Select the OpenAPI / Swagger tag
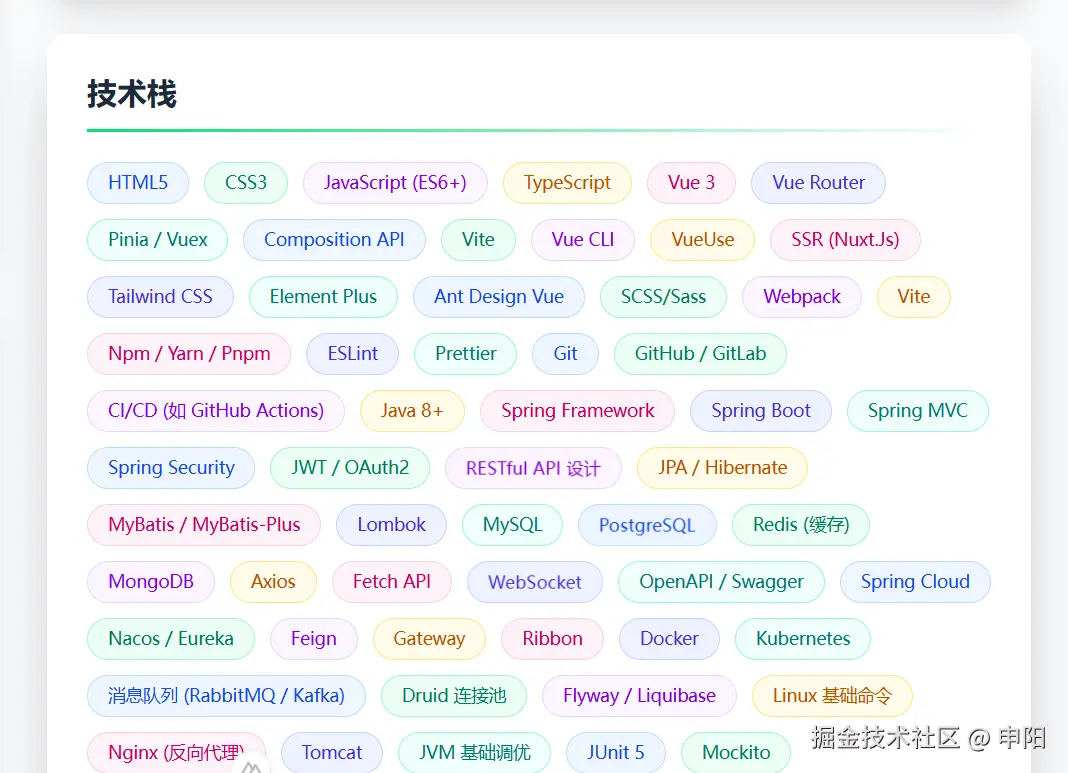This screenshot has height=773, width=1068. tap(721, 582)
